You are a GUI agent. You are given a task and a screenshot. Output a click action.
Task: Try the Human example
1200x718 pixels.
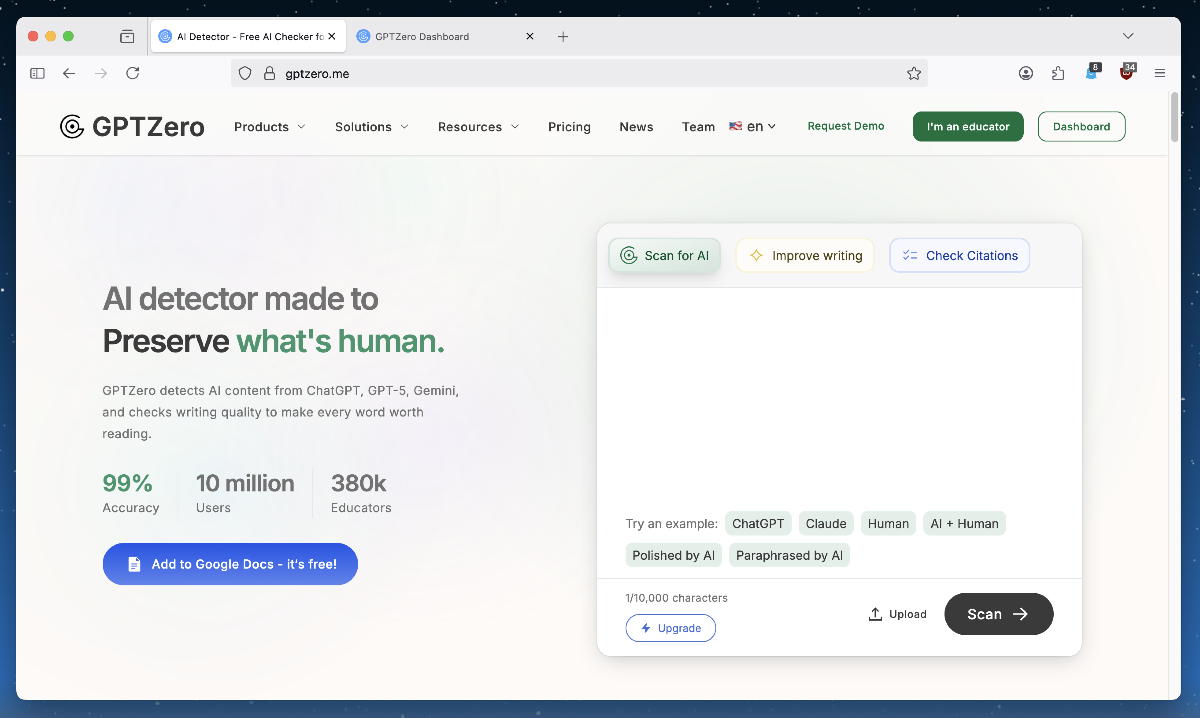[888, 523]
